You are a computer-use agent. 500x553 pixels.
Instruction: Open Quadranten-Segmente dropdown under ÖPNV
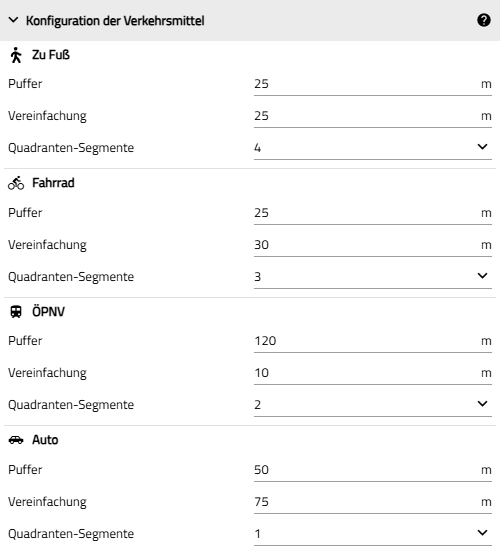tap(373, 405)
